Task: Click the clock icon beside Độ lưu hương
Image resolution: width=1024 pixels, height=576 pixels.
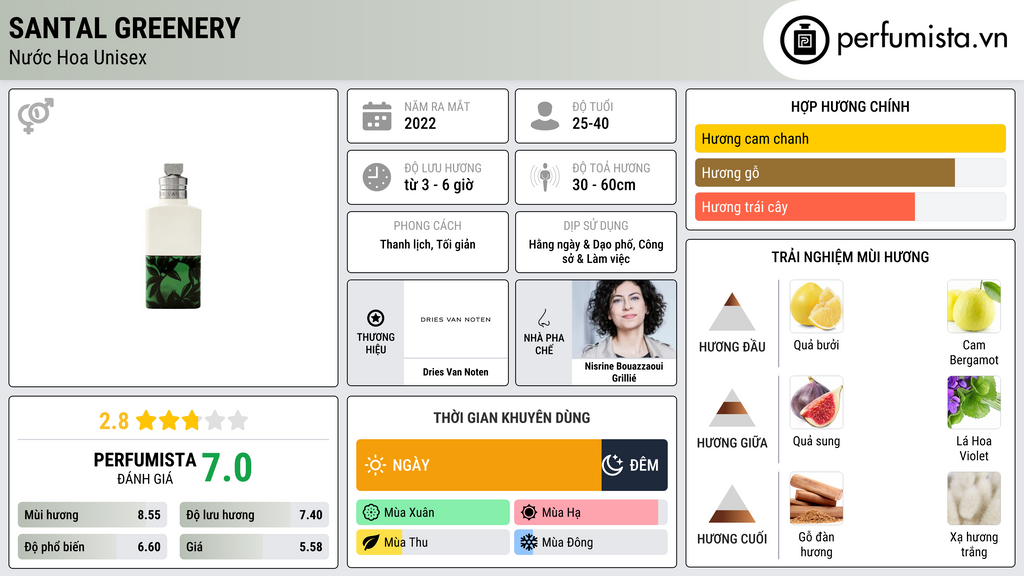Action: 377,177
